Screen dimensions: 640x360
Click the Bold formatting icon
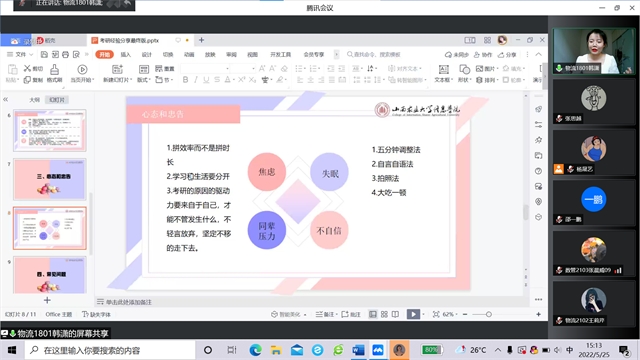coord(185,80)
